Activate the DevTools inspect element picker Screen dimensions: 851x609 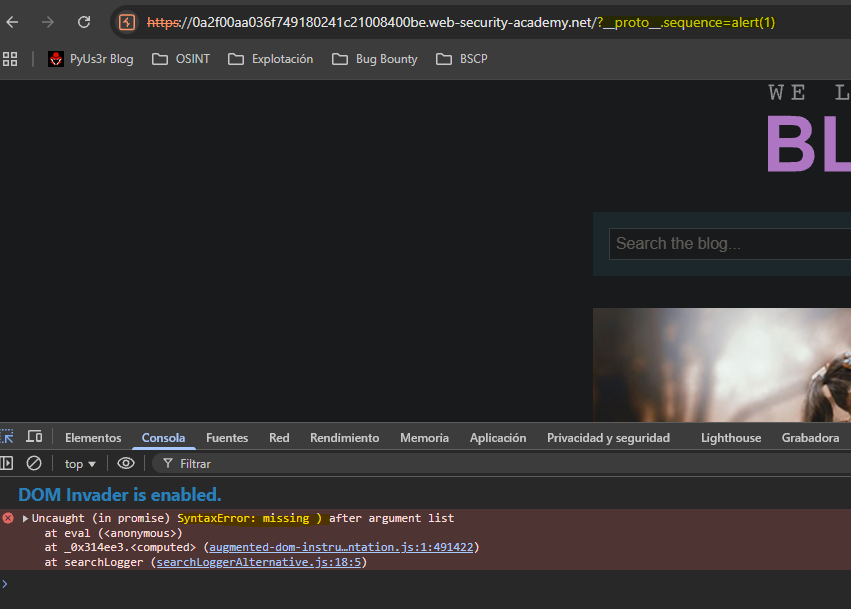(x=7, y=437)
